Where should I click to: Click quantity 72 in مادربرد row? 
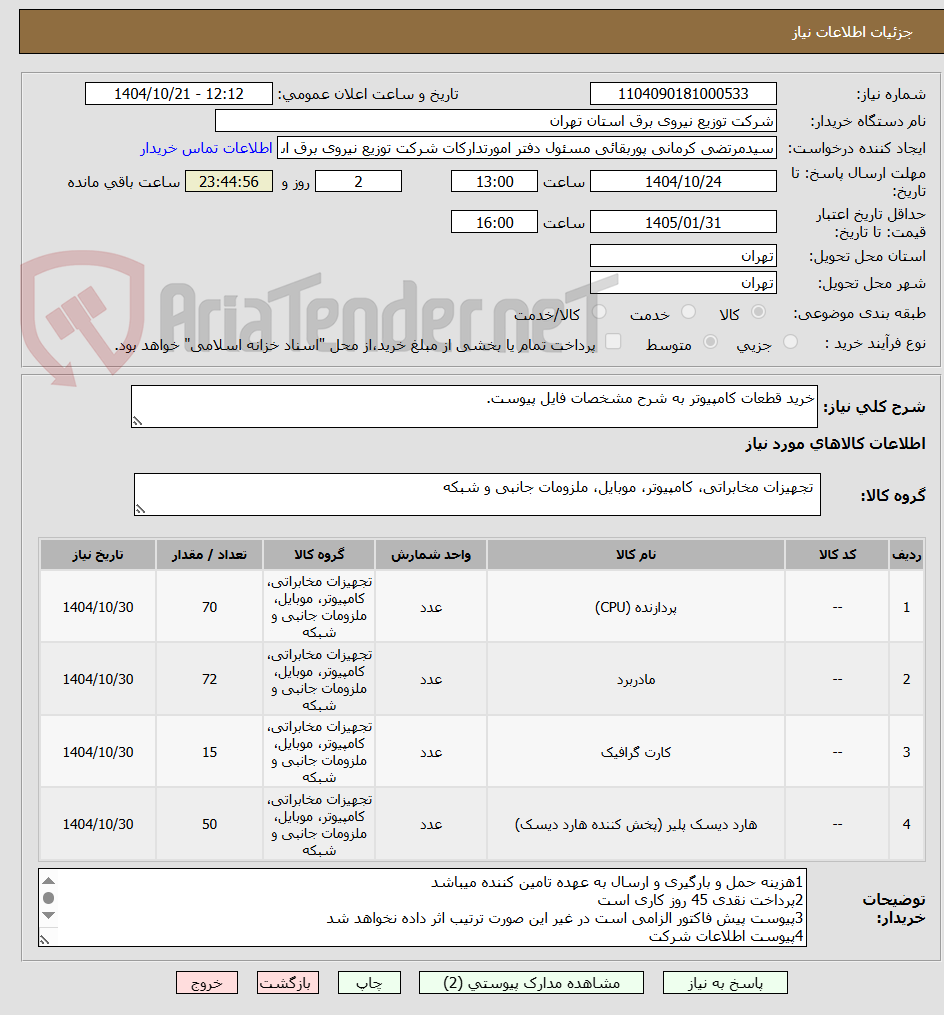click(x=209, y=680)
